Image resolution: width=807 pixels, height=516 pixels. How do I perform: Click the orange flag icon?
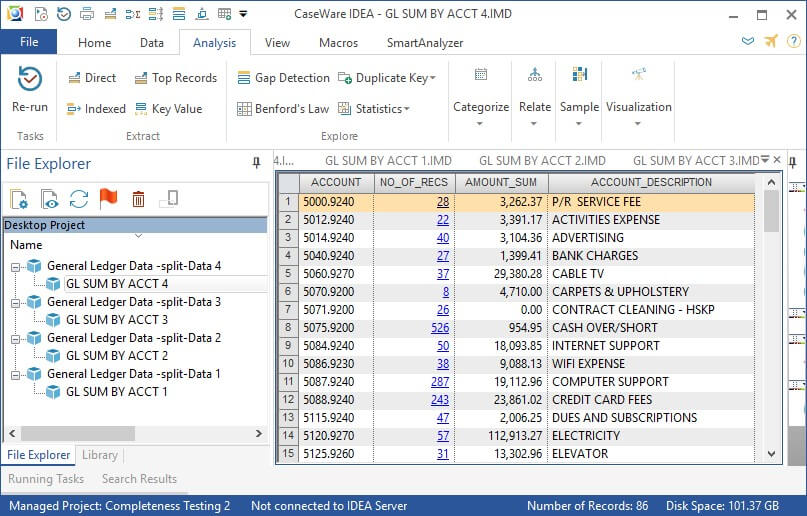click(x=108, y=198)
